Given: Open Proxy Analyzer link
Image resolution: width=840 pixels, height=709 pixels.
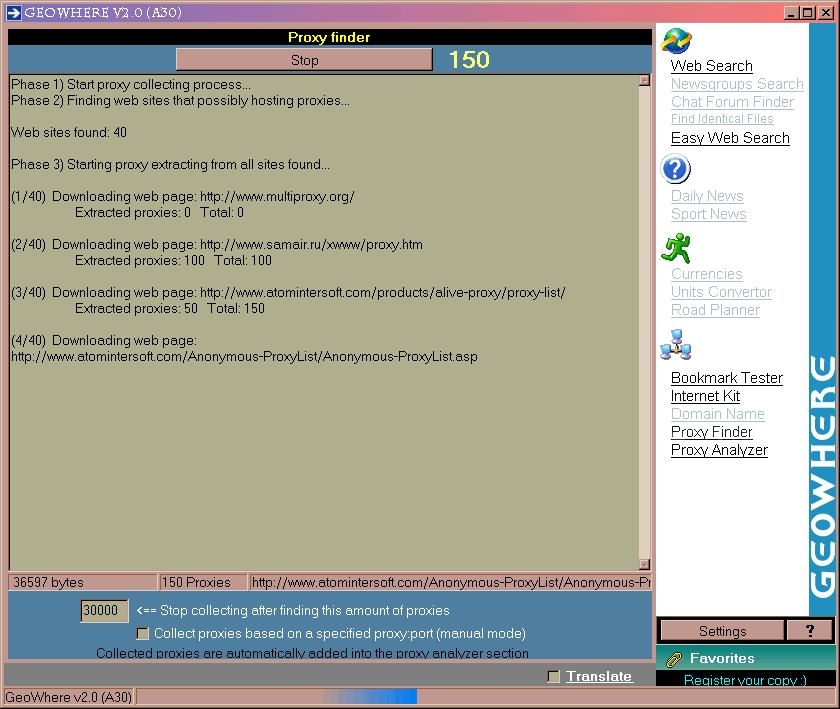Looking at the screenshot, I should coord(719,450).
